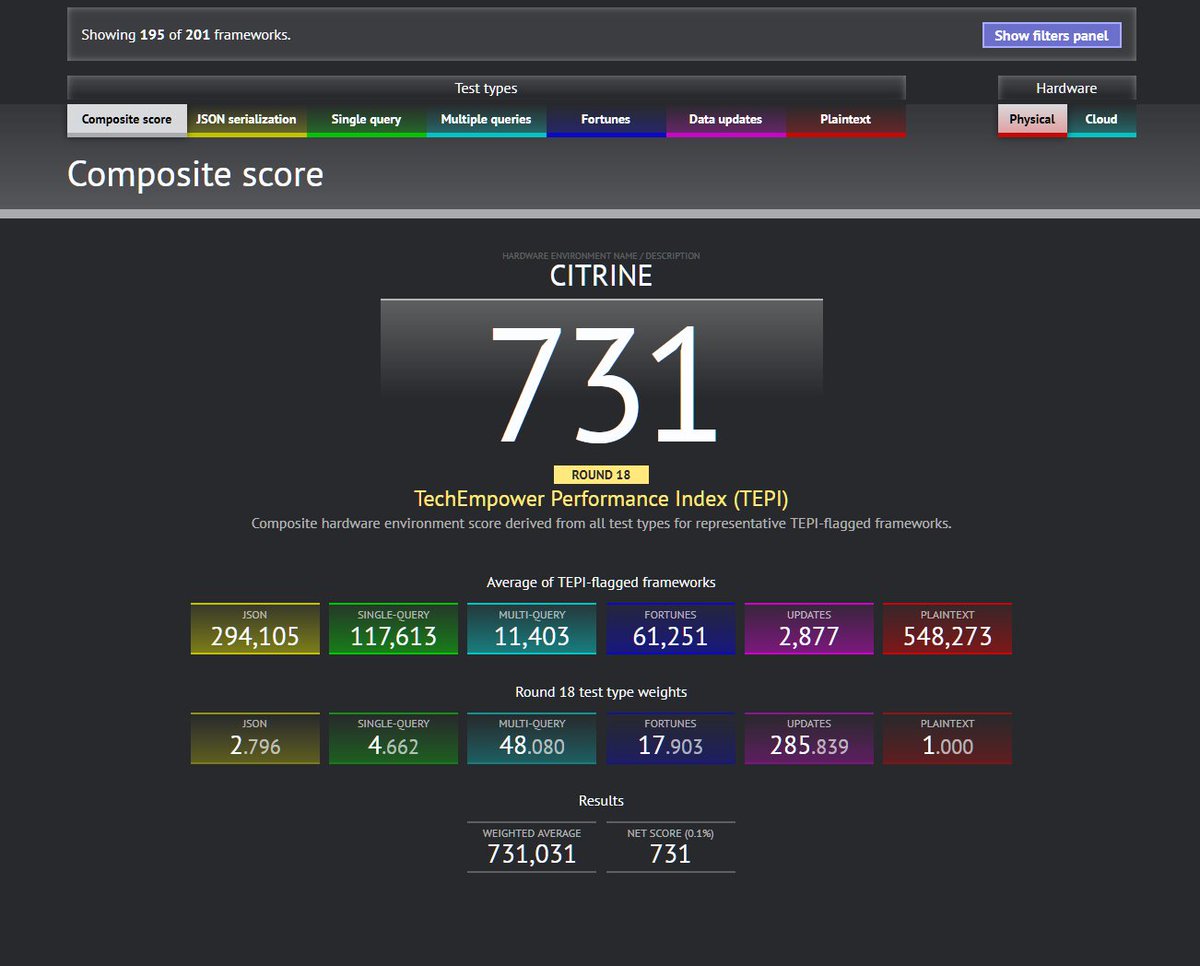Click the Results section heading

pyautogui.click(x=601, y=801)
